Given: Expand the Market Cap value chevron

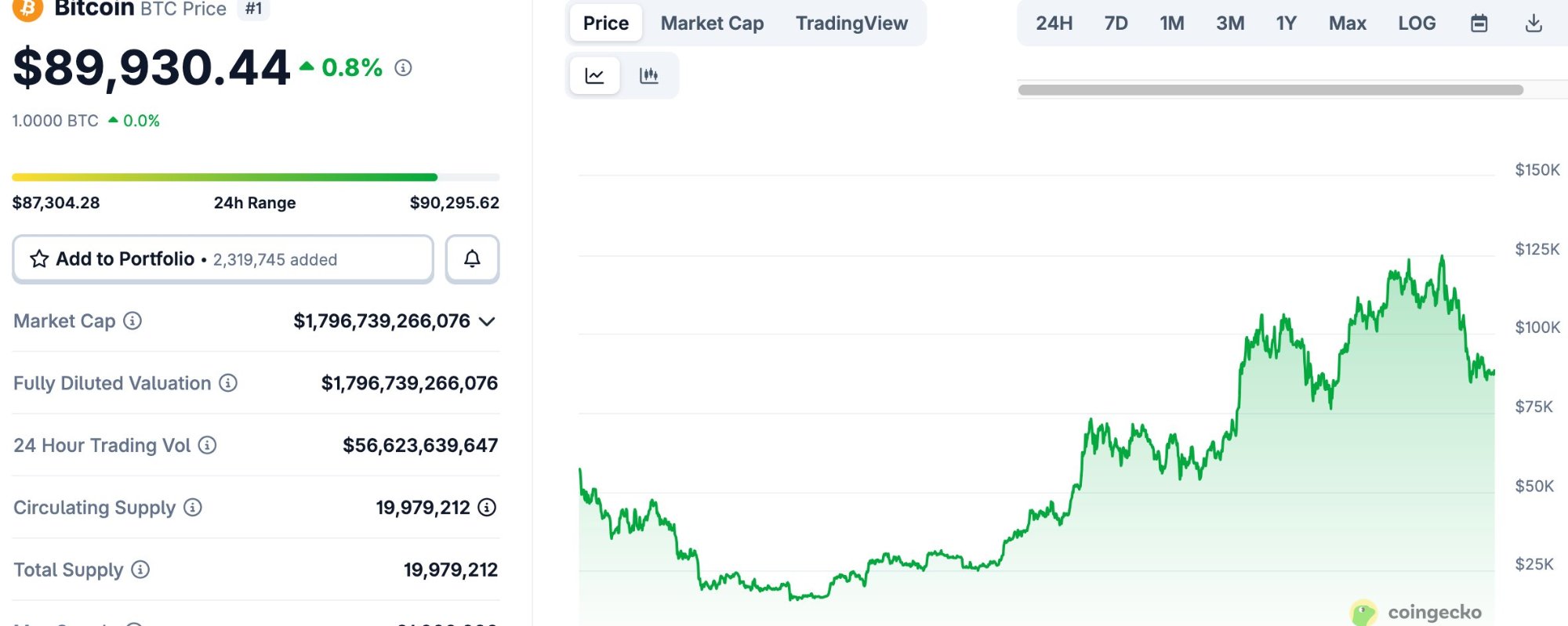Looking at the screenshot, I should [488, 321].
